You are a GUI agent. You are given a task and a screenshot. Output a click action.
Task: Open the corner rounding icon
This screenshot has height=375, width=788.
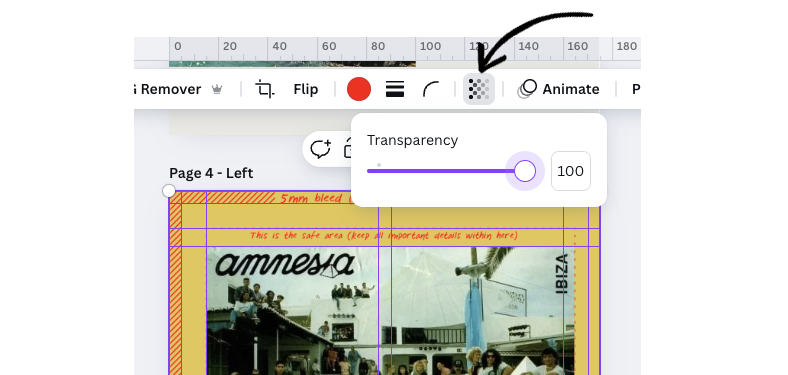[431, 89]
